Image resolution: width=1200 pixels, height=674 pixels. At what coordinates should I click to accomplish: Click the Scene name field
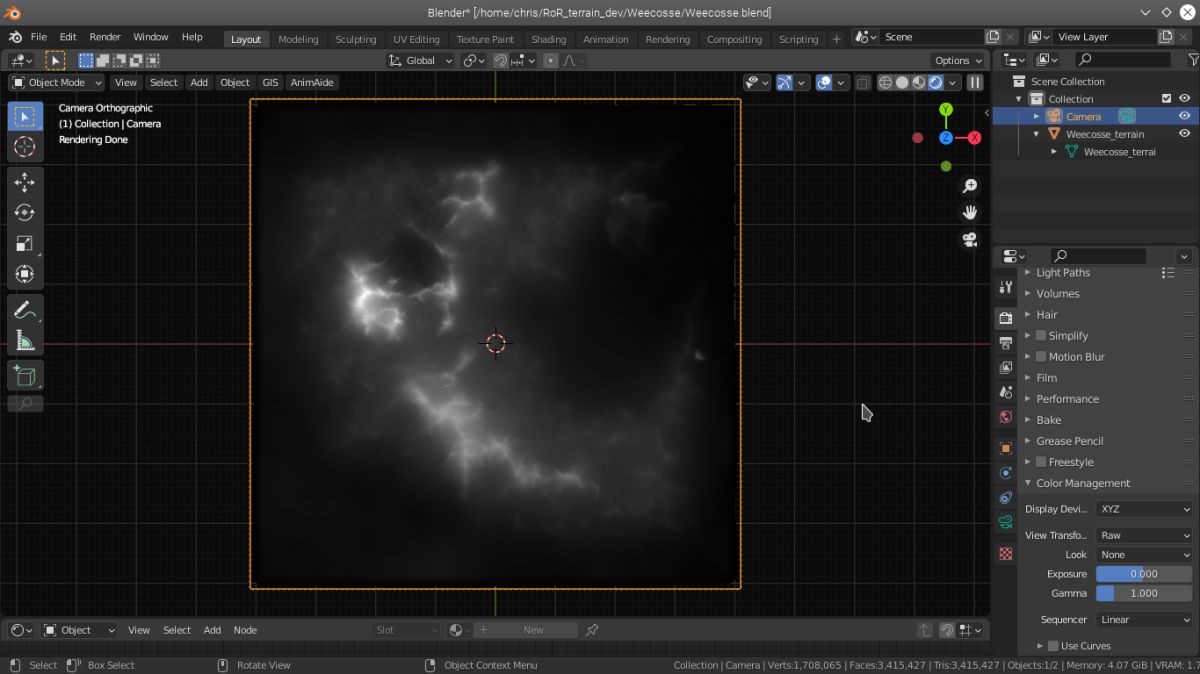930,37
